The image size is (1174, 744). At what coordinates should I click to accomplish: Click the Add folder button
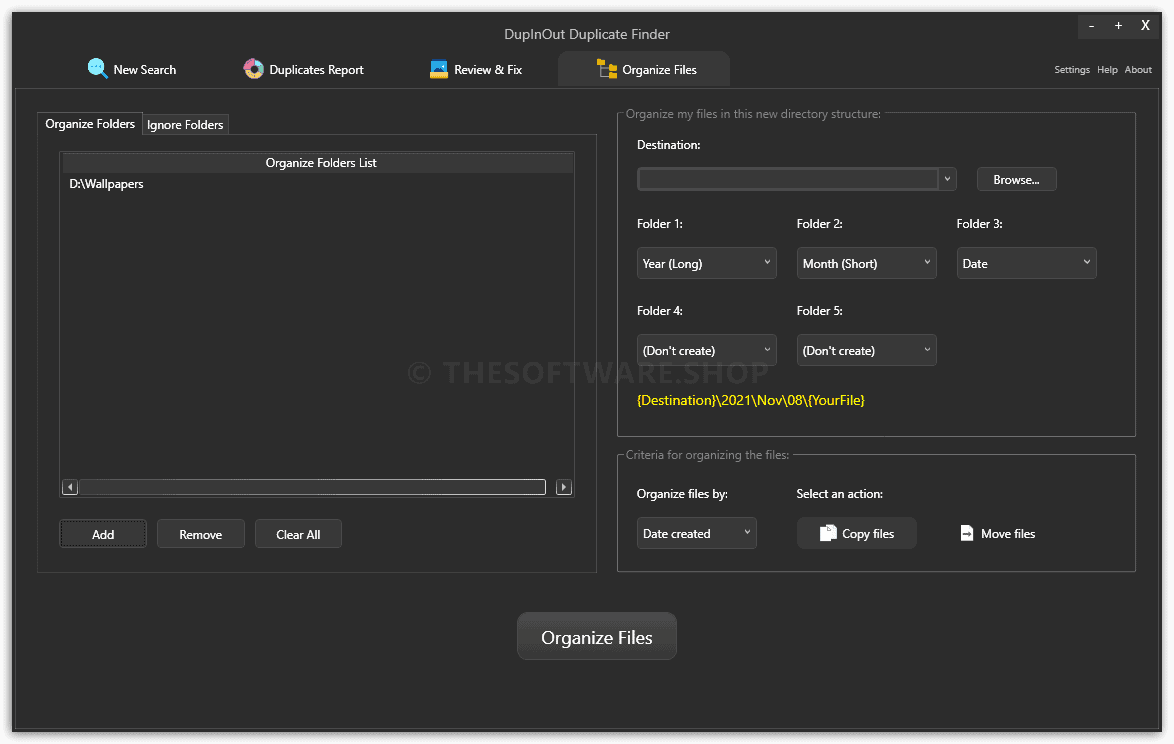coord(103,534)
